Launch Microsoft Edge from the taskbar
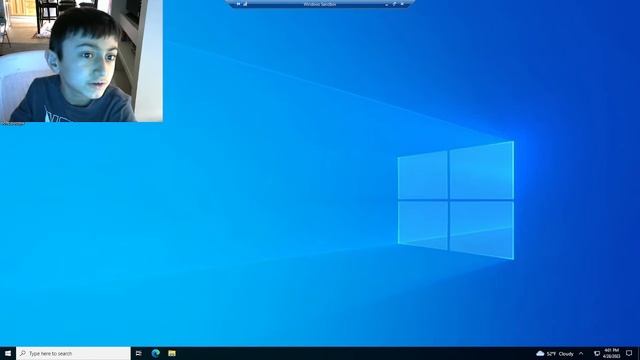Screen dimensions: 640x360 [156, 353]
